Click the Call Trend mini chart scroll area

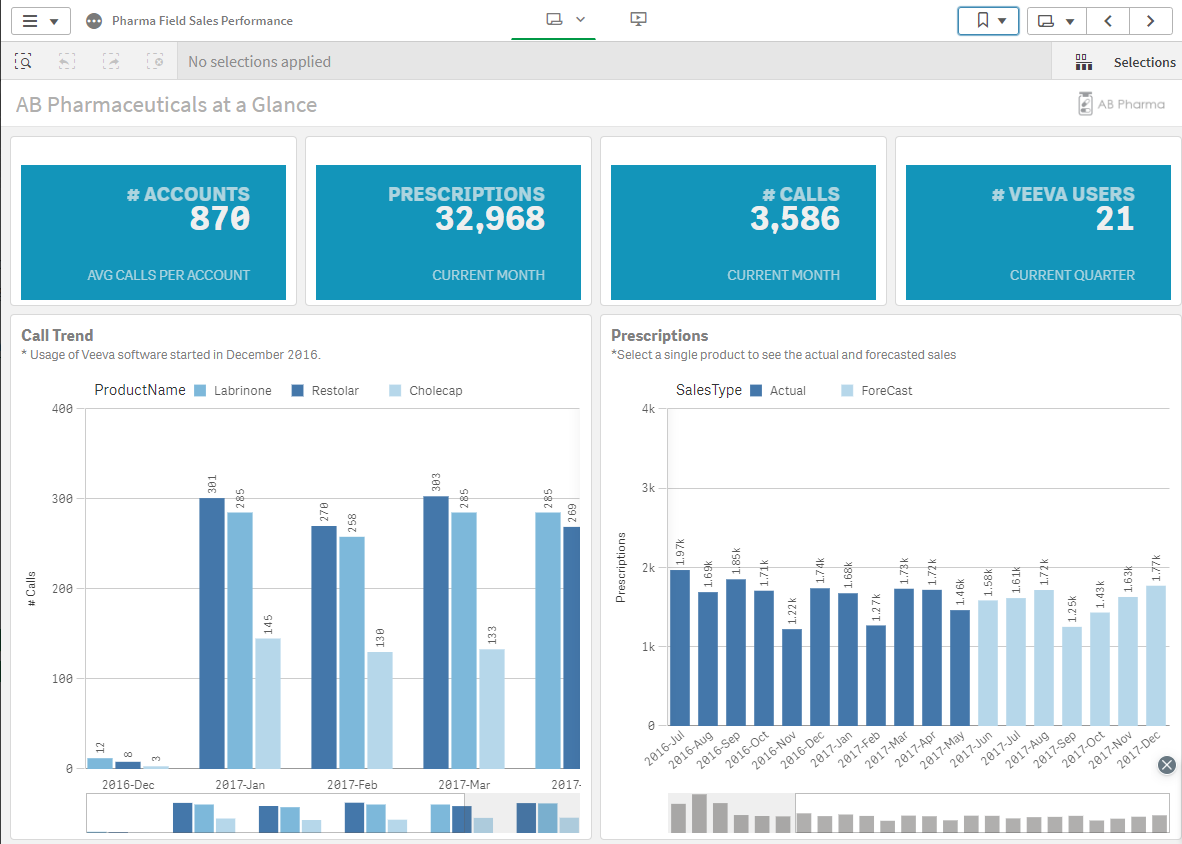point(333,813)
